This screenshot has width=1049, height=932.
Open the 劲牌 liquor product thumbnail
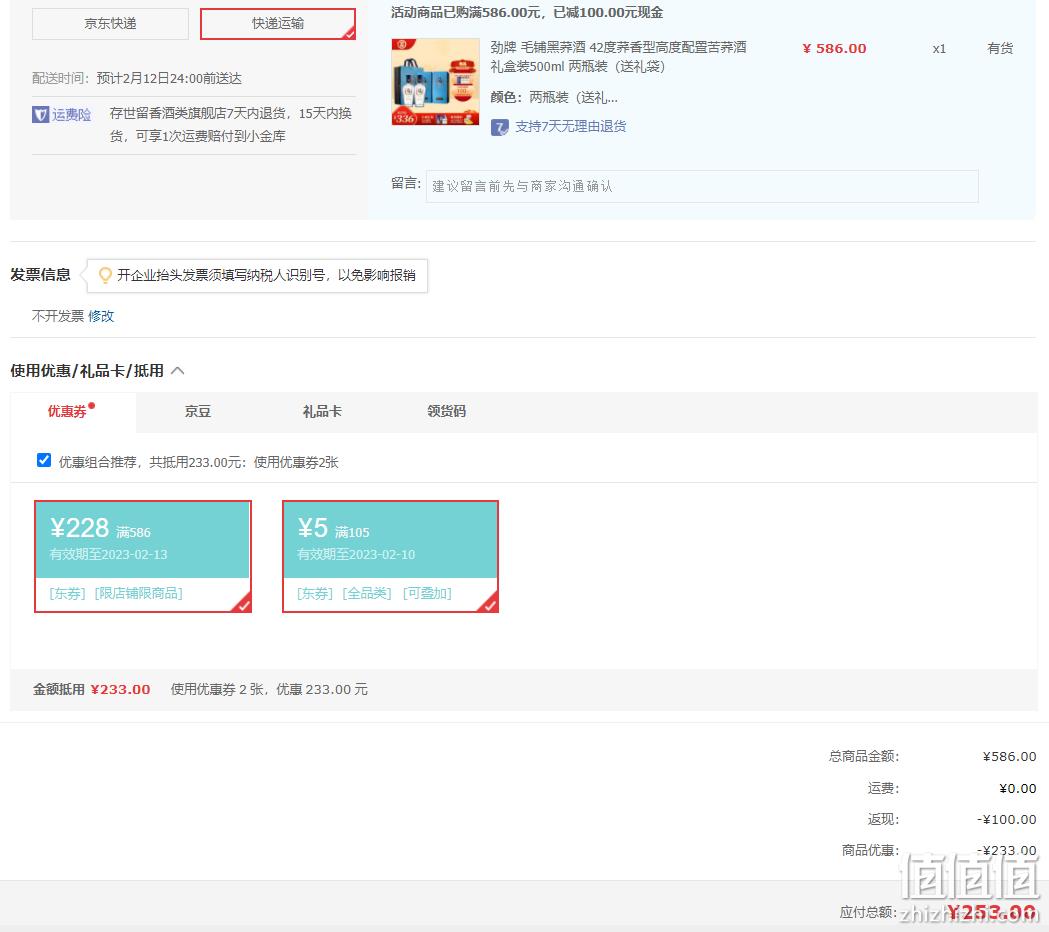436,82
